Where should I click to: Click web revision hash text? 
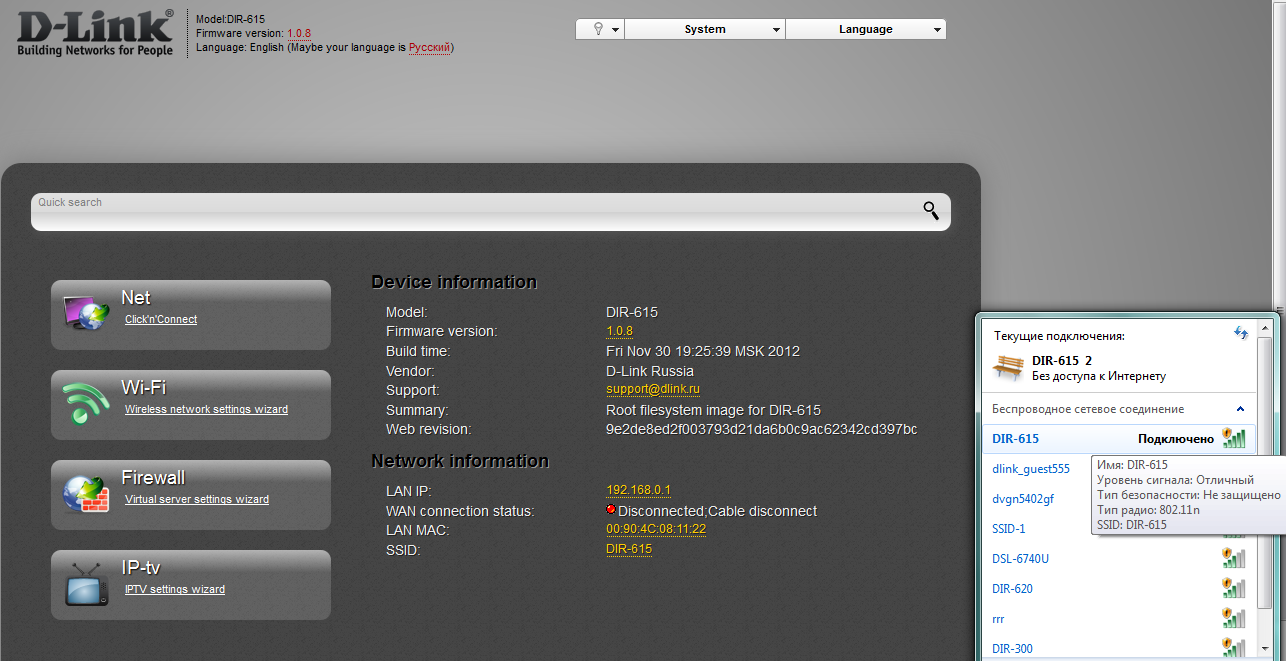(761, 429)
